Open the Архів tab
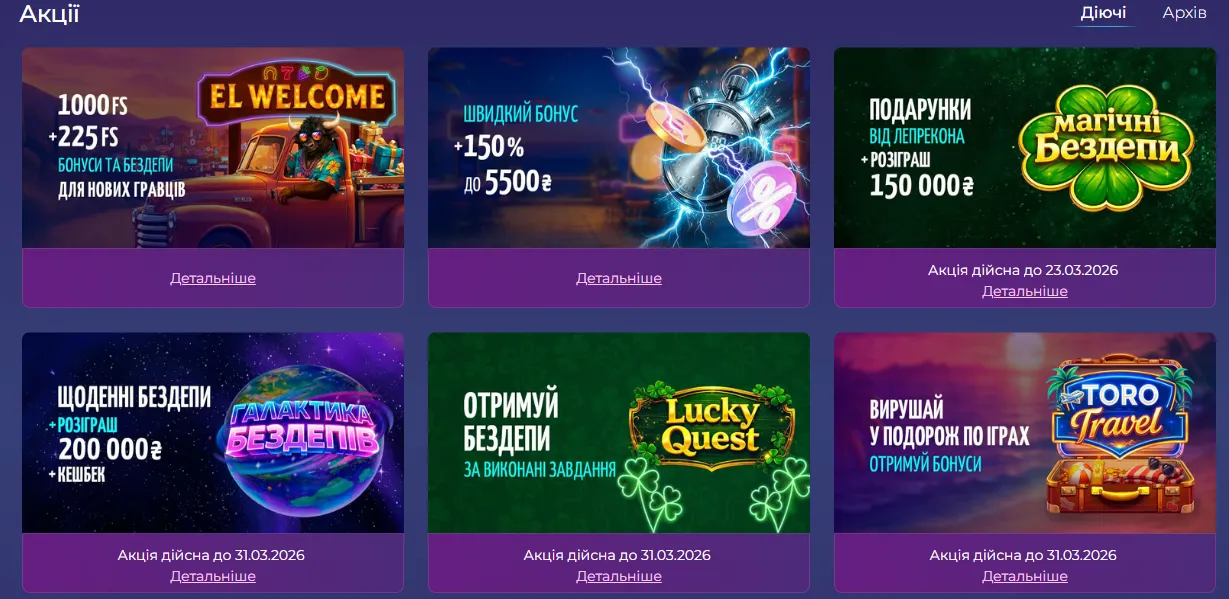 click(1184, 13)
